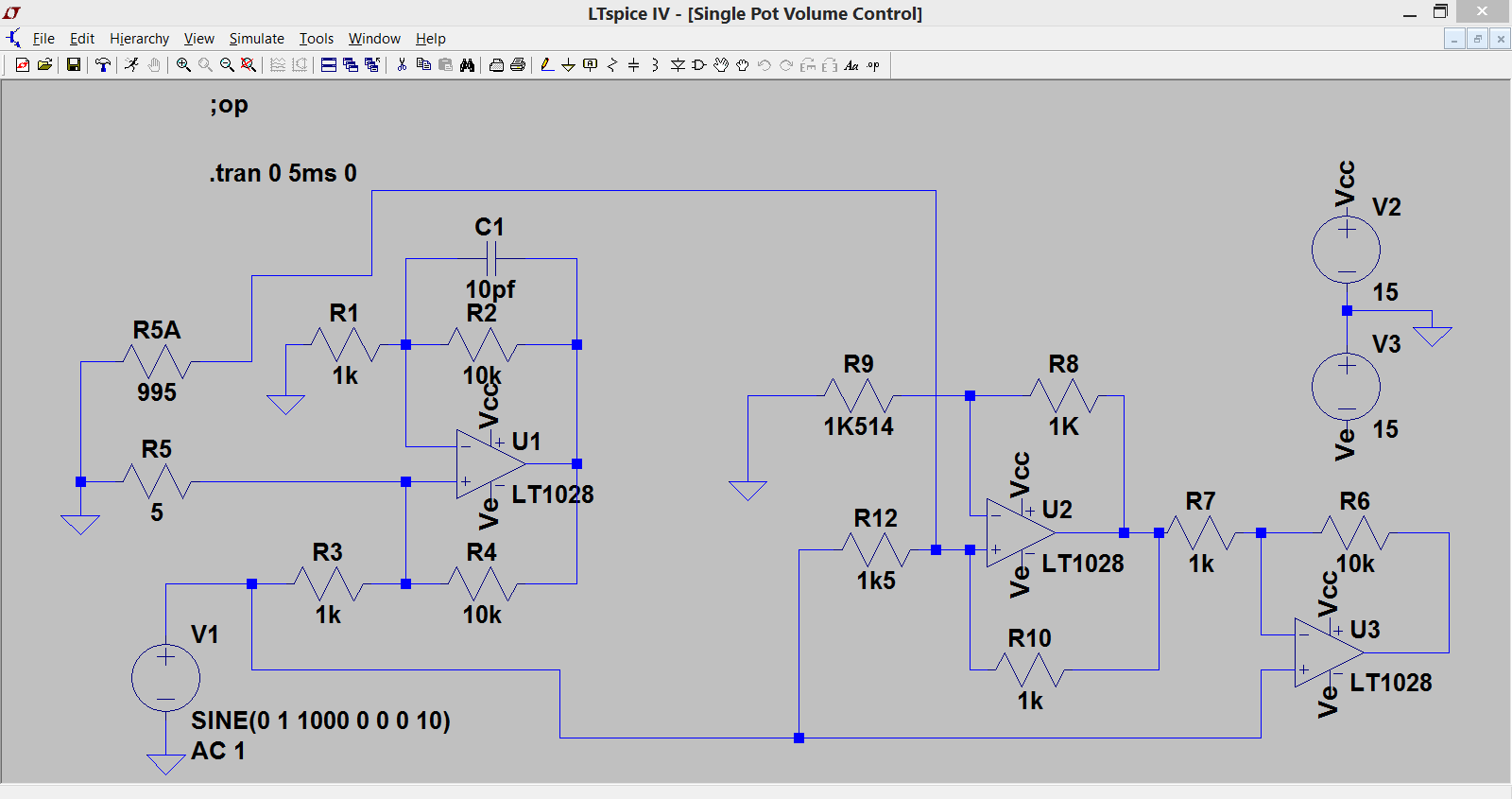Image resolution: width=1512 pixels, height=799 pixels.
Task: Click the U3 op-amp label
Action: coord(1365,630)
